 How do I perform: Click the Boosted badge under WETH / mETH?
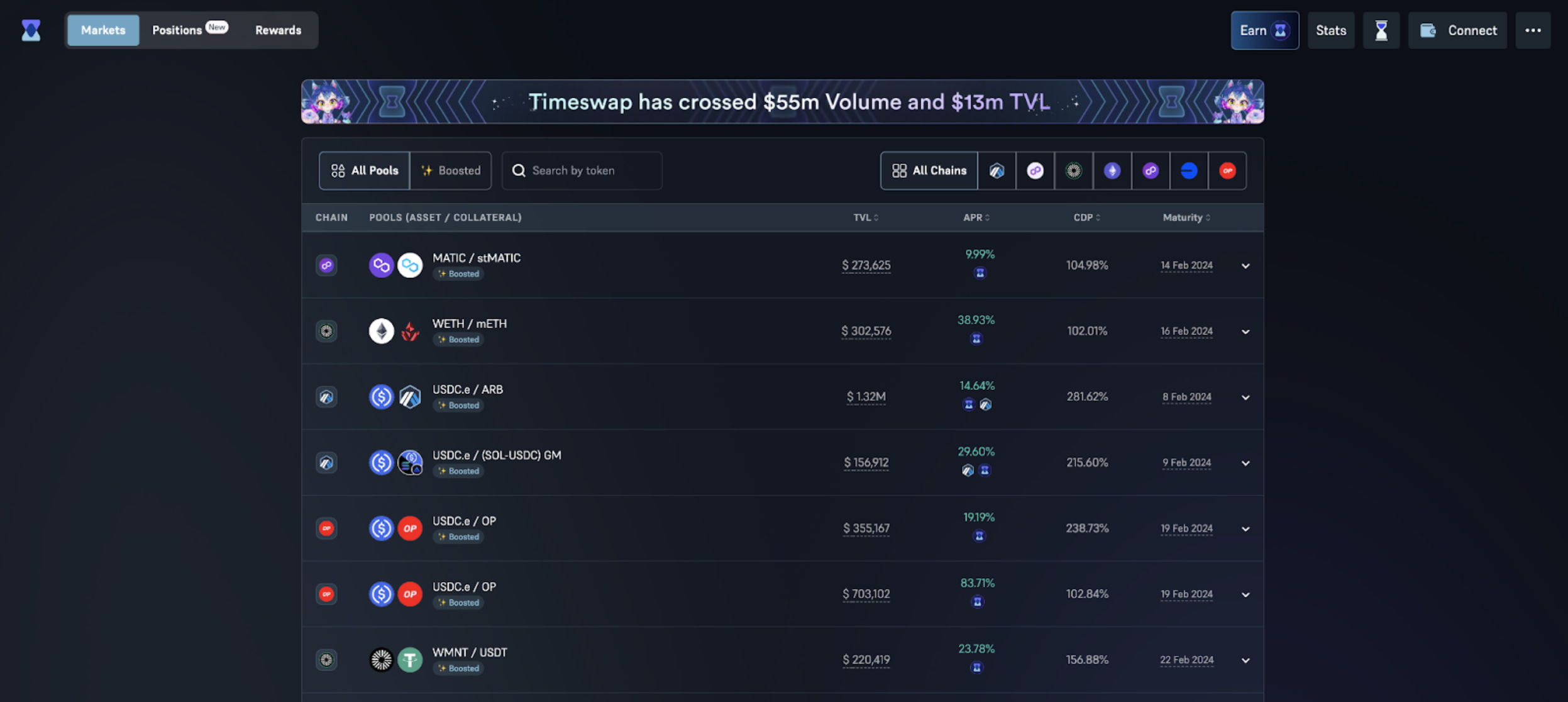click(x=458, y=340)
